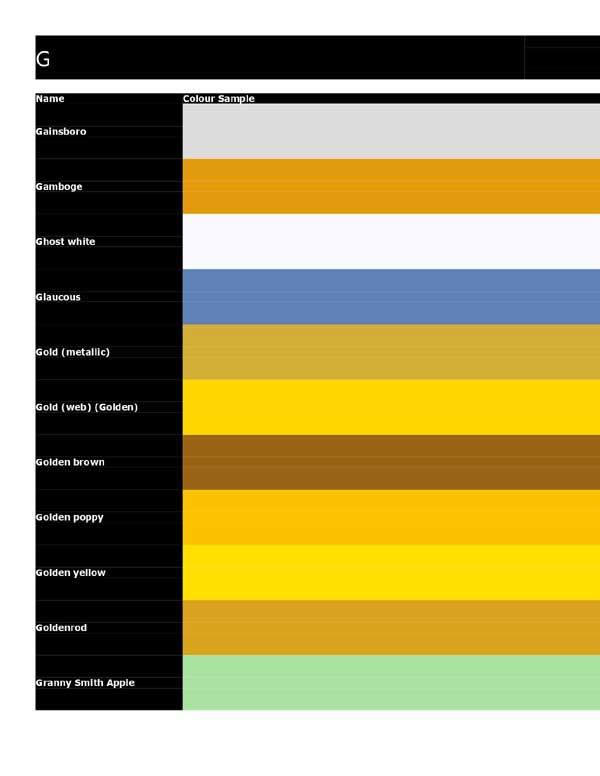Click the Gold (metallic) color name
Image resolution: width=600 pixels, height=776 pixels.
(x=73, y=352)
